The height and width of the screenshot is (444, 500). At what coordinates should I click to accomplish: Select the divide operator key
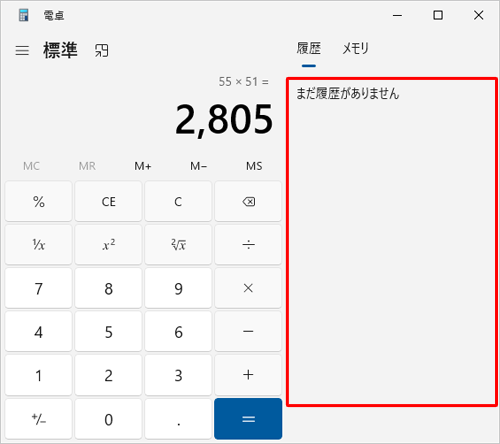tap(248, 245)
